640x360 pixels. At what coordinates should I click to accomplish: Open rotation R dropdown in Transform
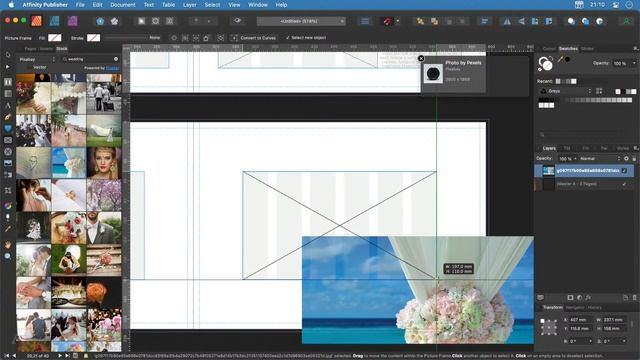590,341
